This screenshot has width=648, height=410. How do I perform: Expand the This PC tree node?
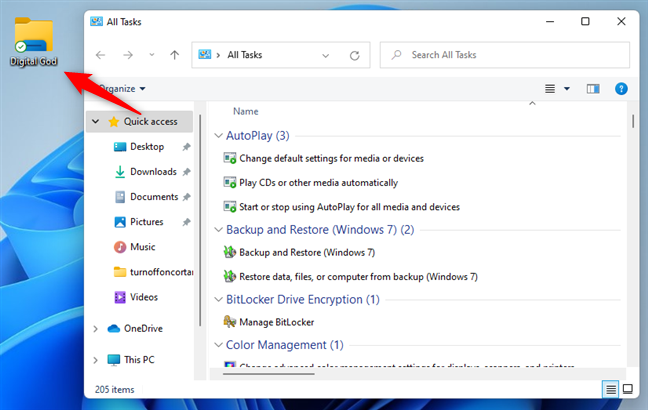click(95, 360)
